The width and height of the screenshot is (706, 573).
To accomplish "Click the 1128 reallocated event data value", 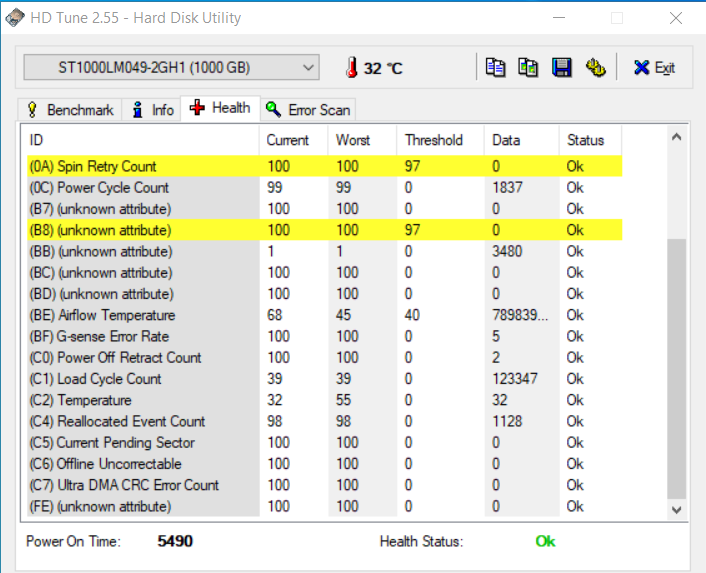I will [507, 421].
